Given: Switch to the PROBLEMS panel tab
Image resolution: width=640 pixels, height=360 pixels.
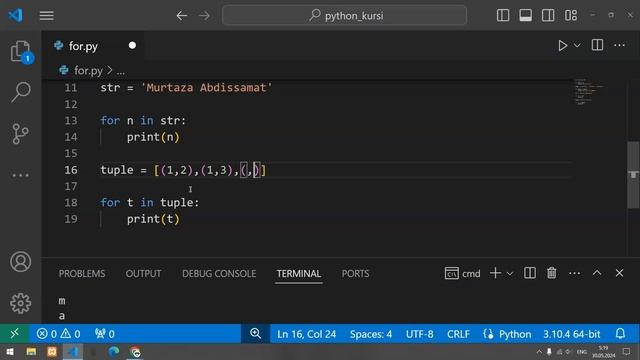Looking at the screenshot, I should [x=82, y=273].
